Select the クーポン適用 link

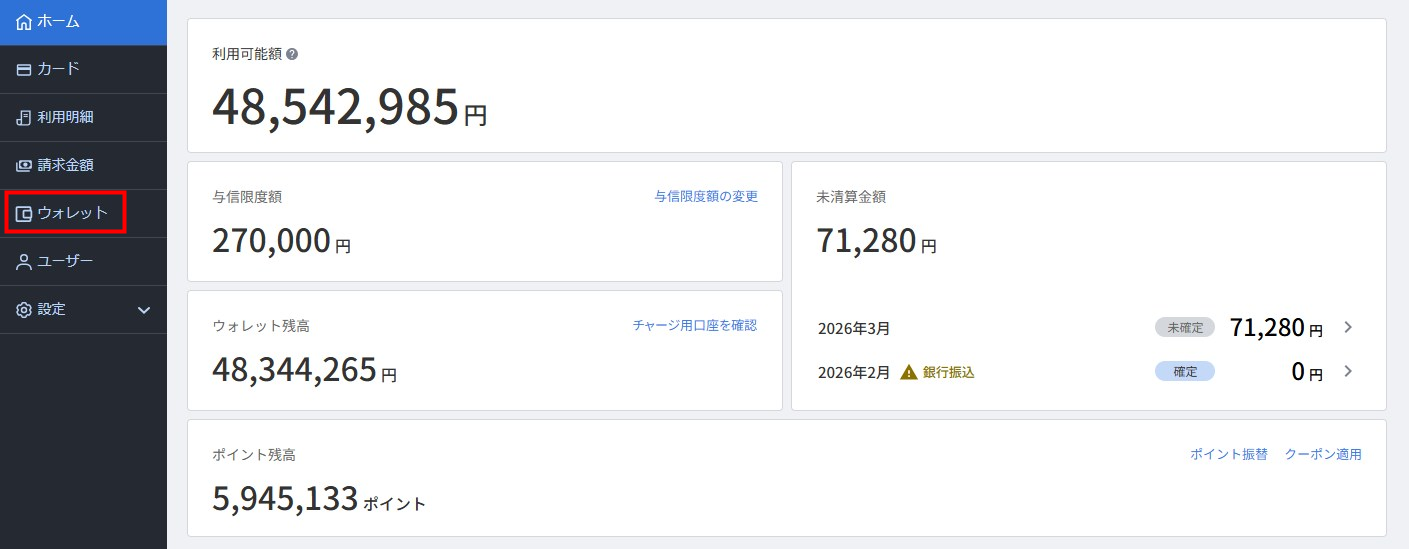click(x=1323, y=454)
